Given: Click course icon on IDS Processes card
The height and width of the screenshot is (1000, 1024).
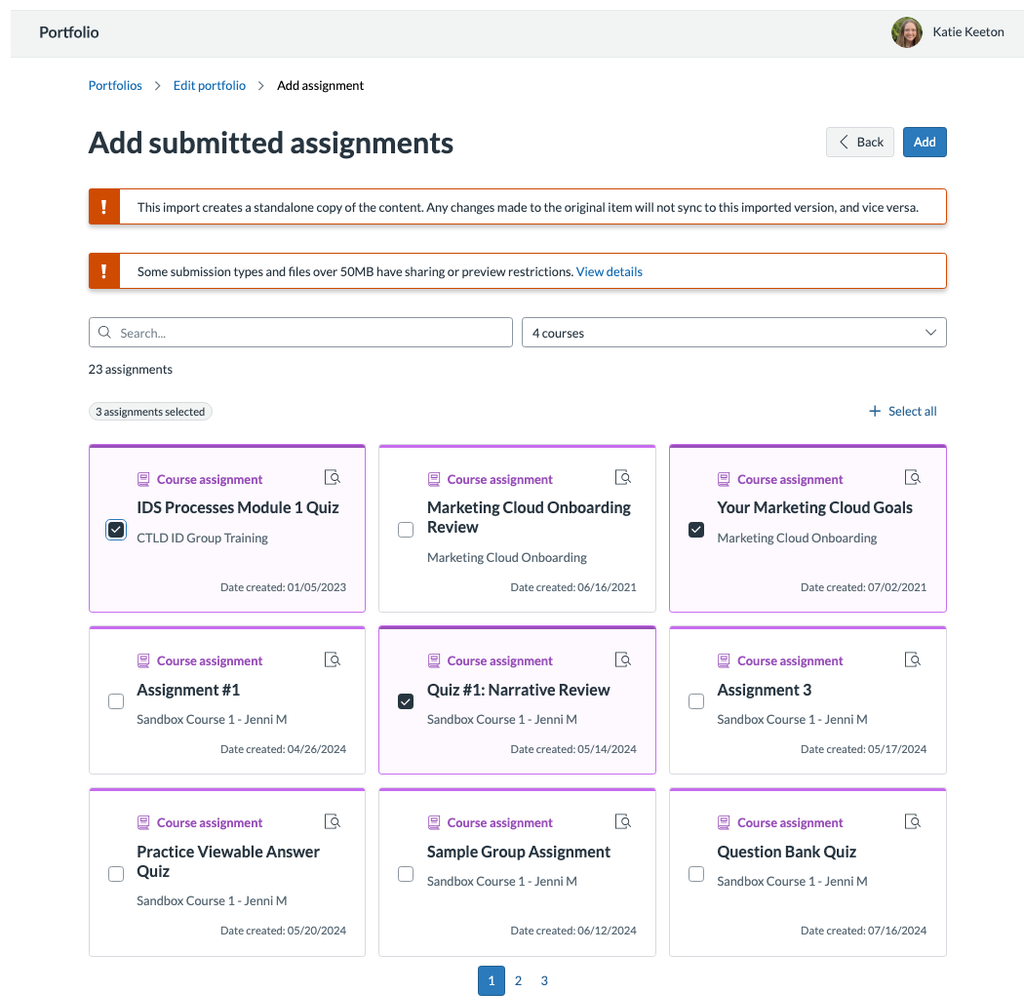Looking at the screenshot, I should pyautogui.click(x=143, y=479).
